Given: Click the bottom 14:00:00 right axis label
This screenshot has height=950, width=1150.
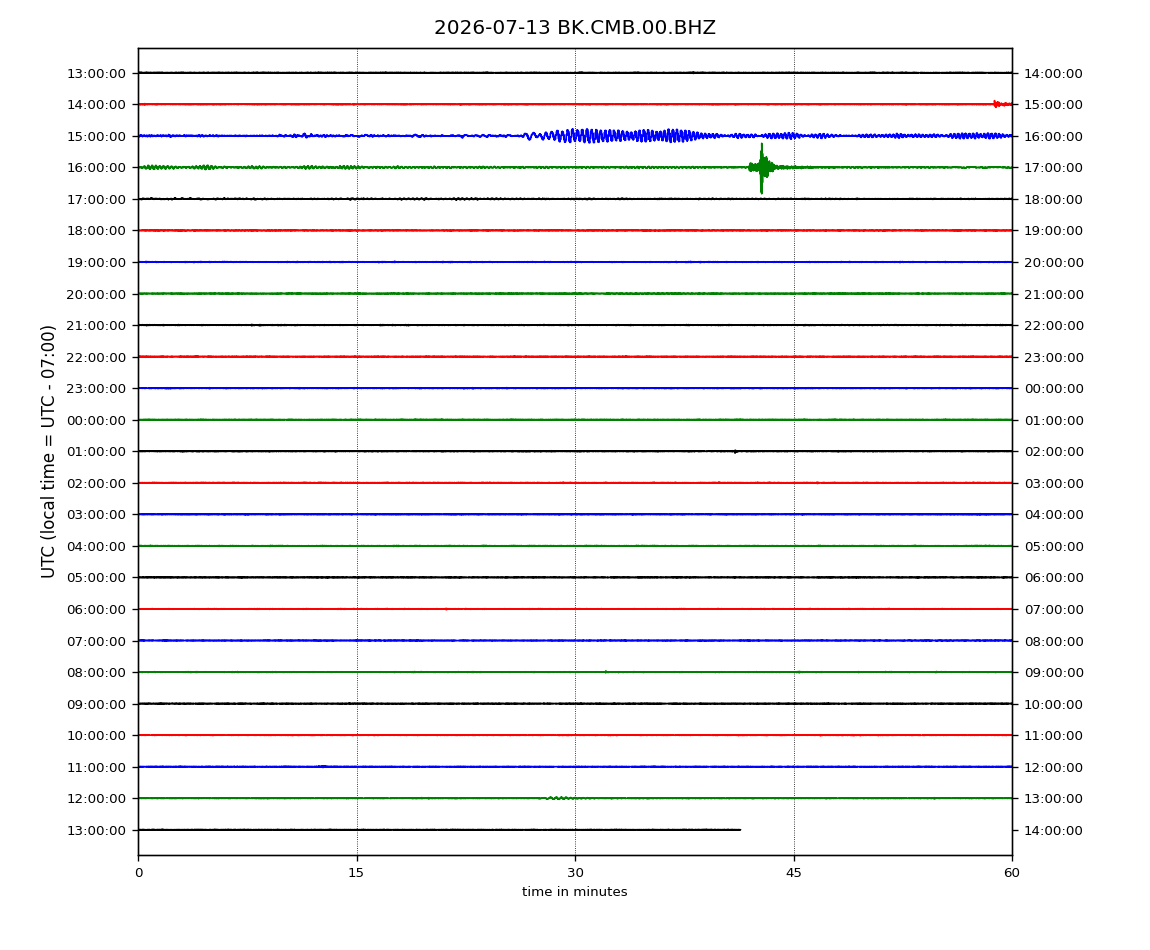Looking at the screenshot, I should [x=1053, y=830].
